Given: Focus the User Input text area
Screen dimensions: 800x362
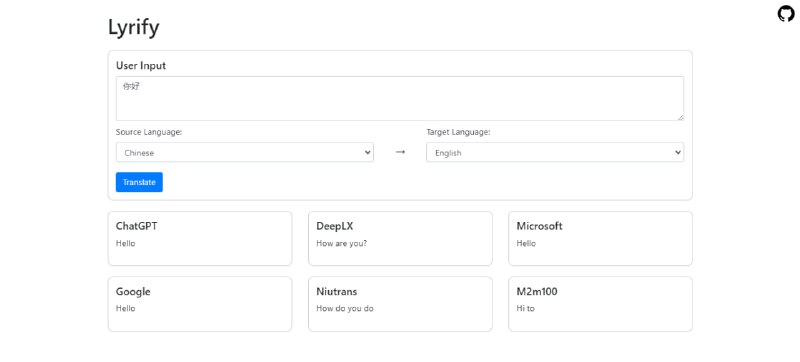Looking at the screenshot, I should (400, 98).
